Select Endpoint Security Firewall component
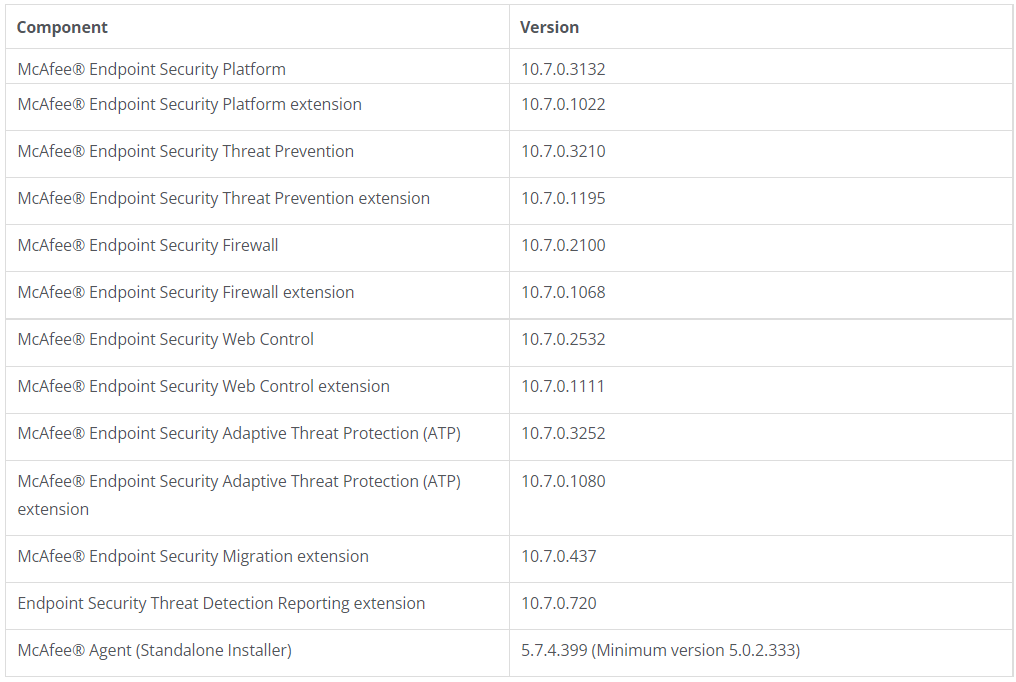This screenshot has width=1016, height=682. (x=148, y=245)
